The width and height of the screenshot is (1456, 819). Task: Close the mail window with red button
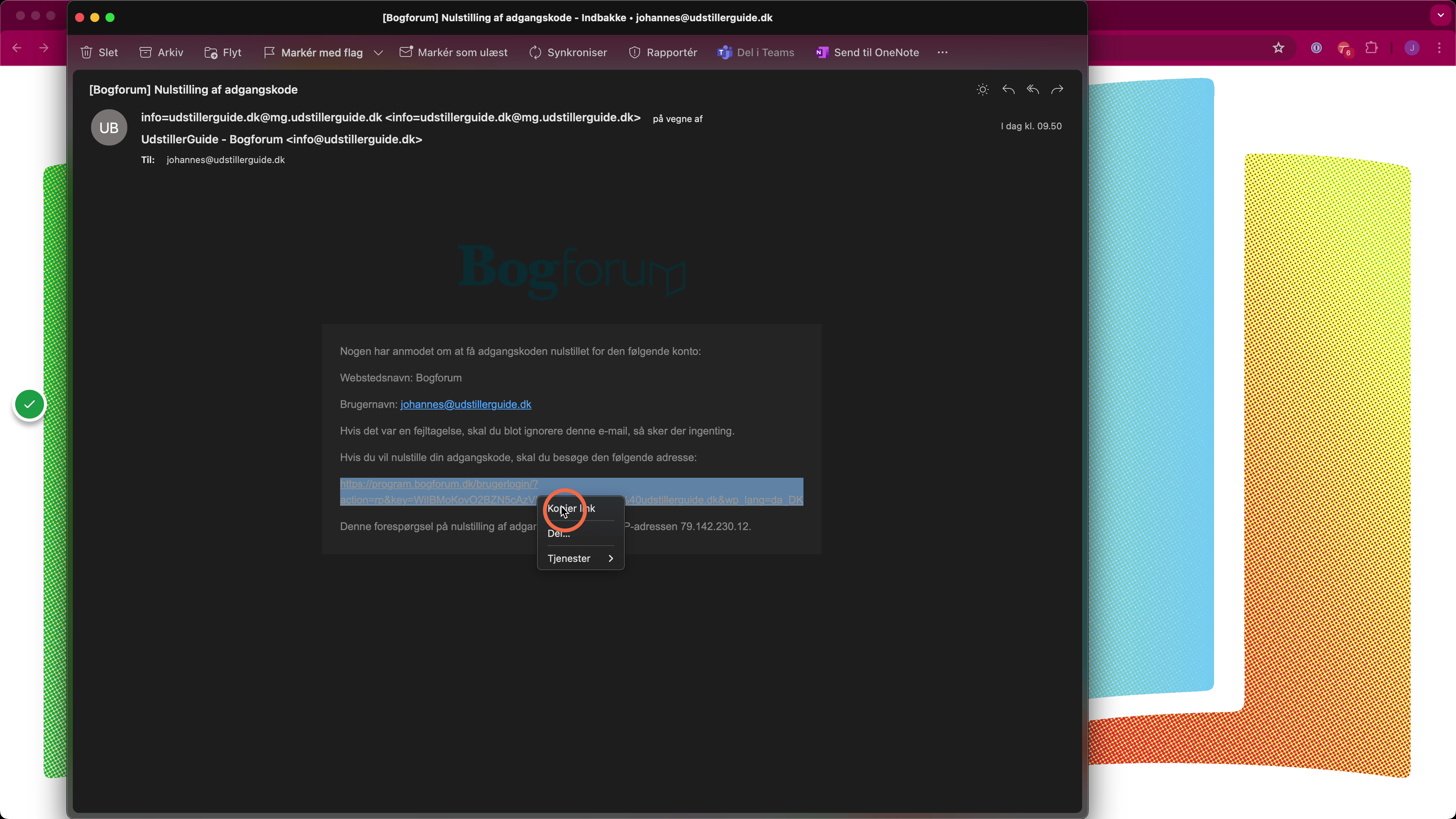coord(80,17)
